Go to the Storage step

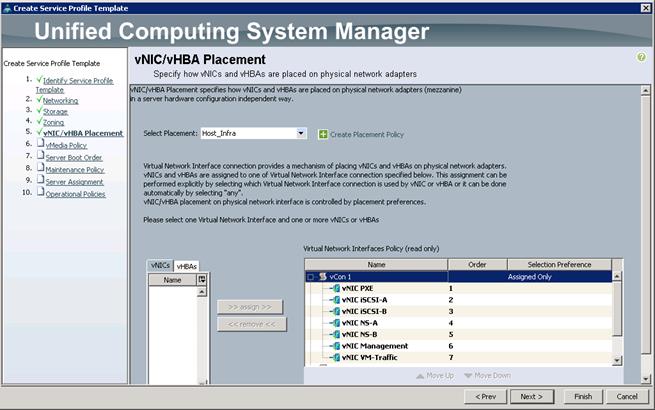(x=56, y=112)
